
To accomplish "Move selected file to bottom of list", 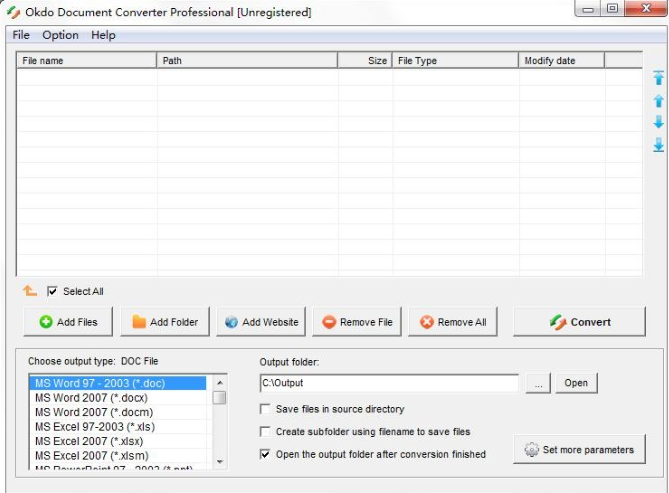I will [x=658, y=145].
